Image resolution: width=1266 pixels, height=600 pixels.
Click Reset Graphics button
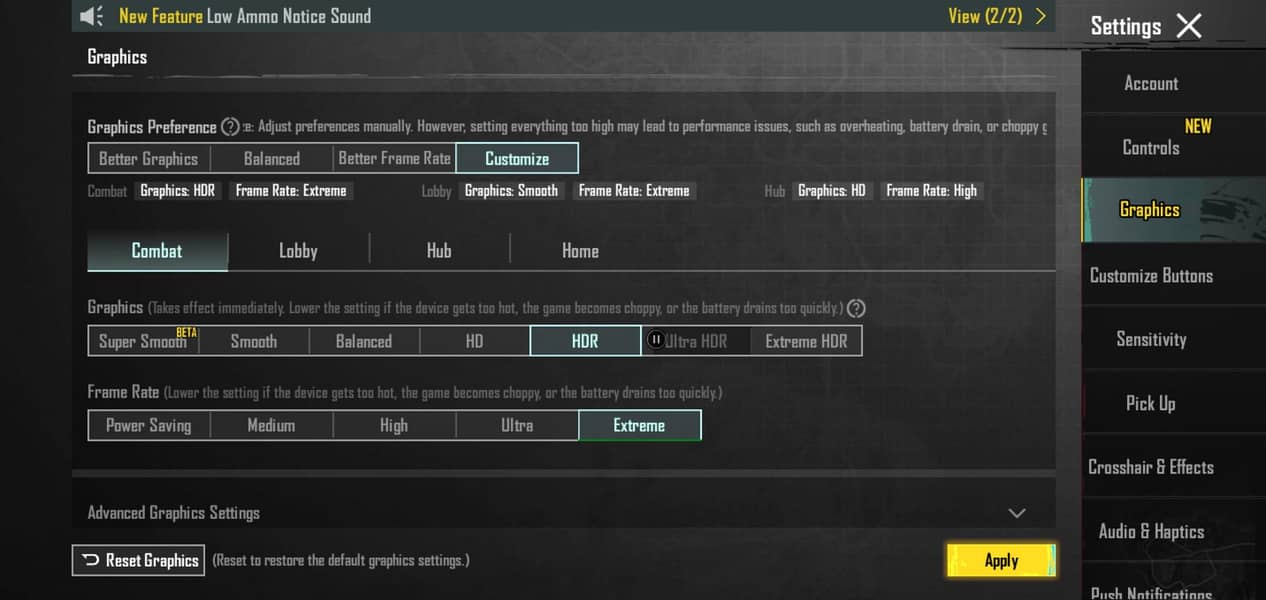pos(138,560)
